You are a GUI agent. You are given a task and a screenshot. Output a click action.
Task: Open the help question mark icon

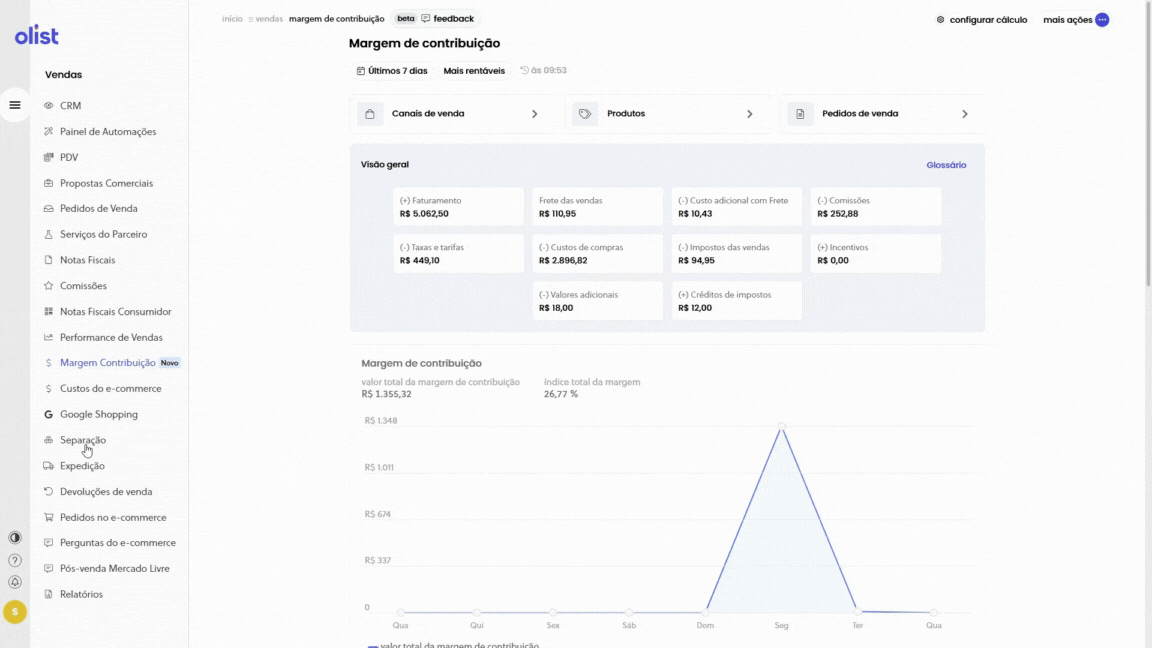(x=15, y=560)
